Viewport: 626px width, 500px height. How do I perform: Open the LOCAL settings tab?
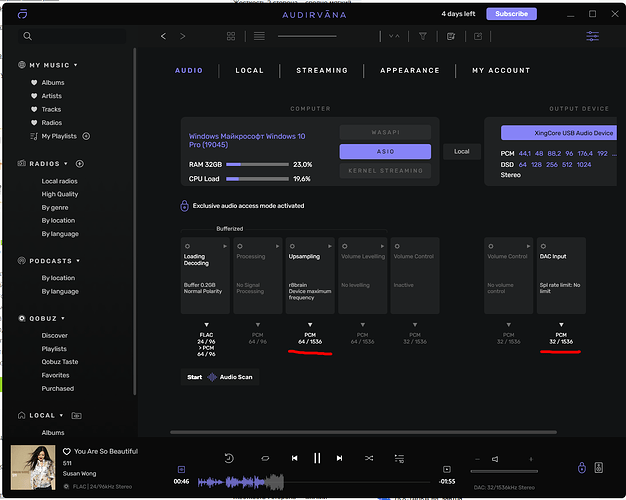point(250,71)
